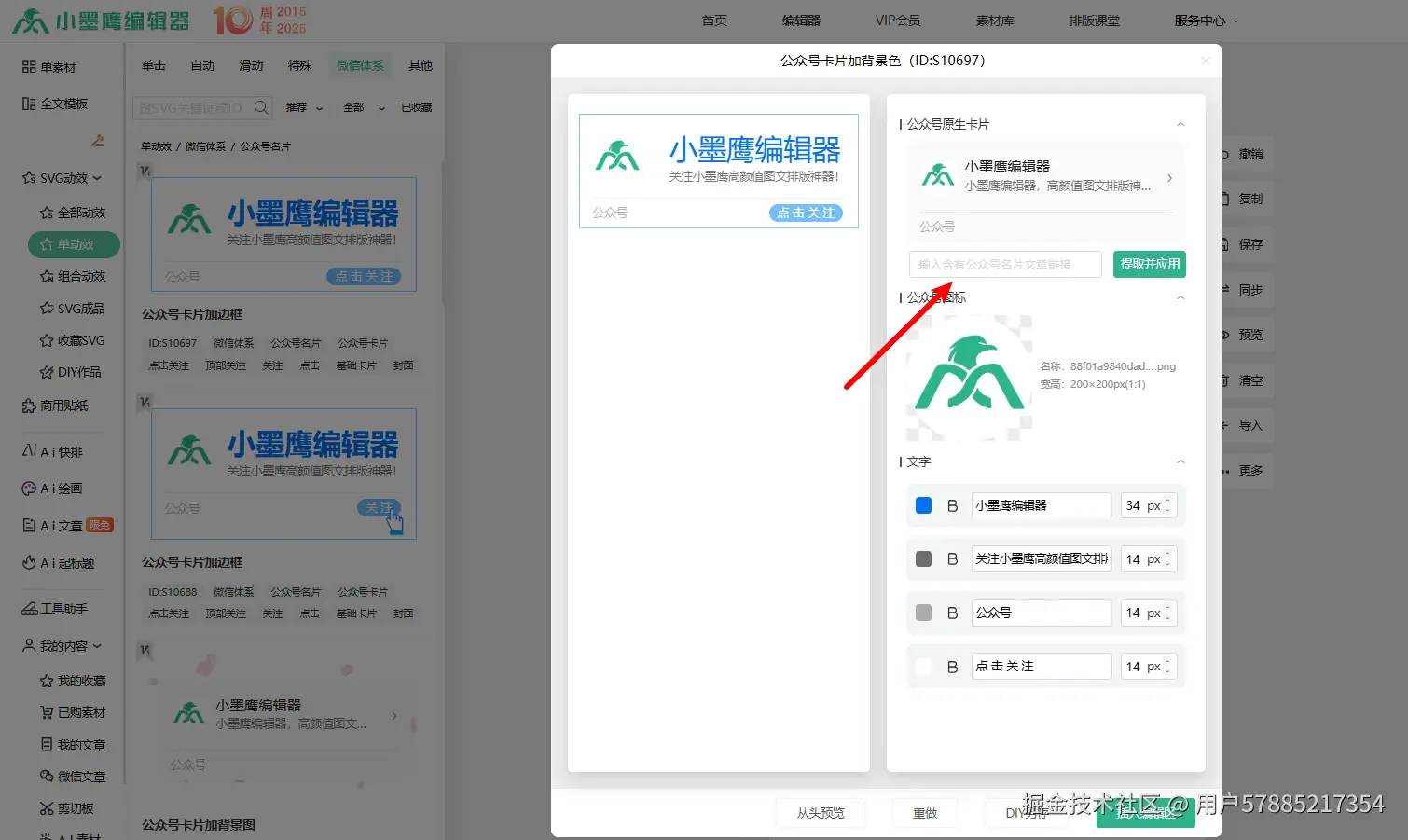Expand the SVG动效 sidebar section

(62, 177)
